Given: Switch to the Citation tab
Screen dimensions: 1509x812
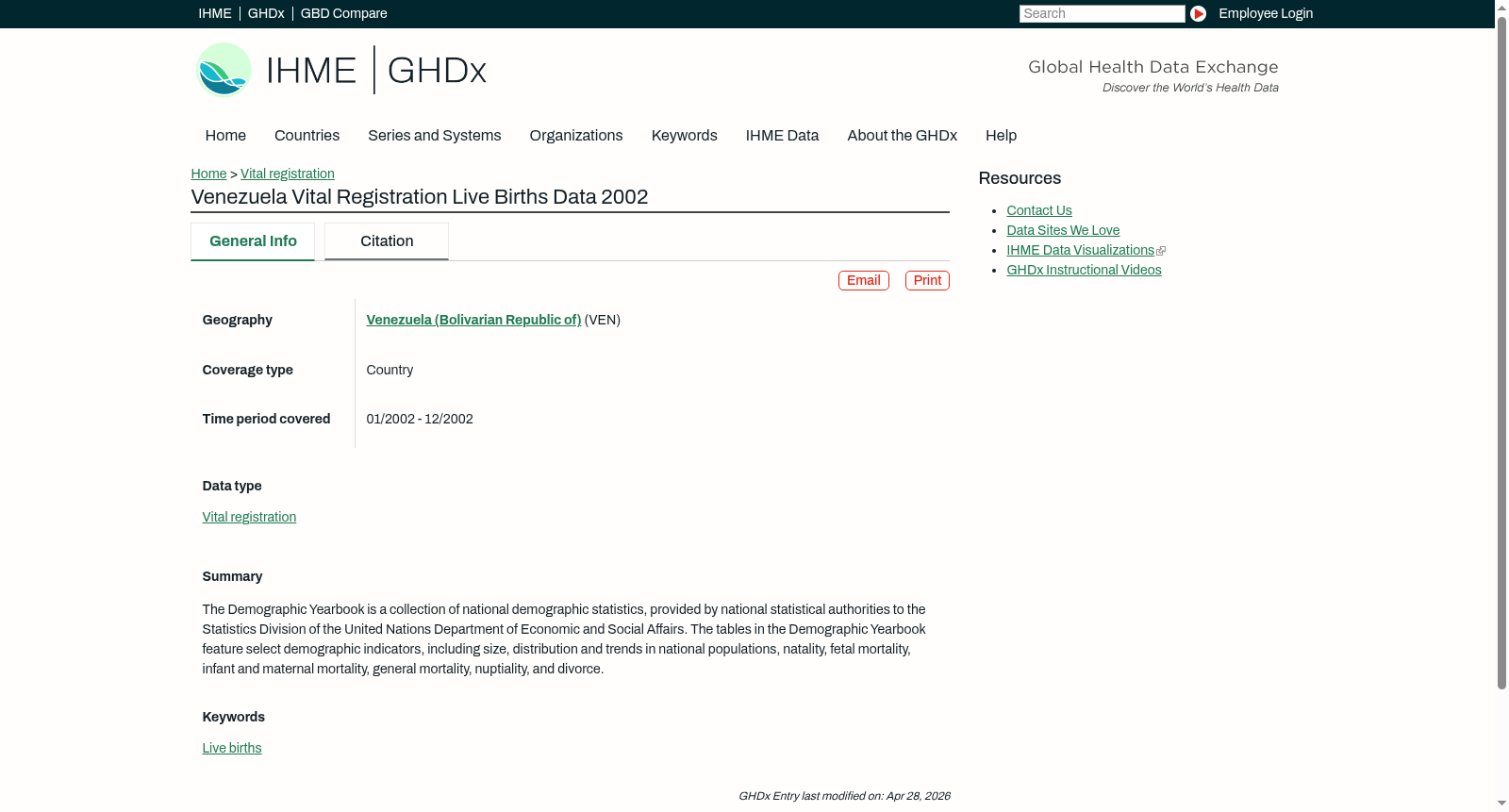Looking at the screenshot, I should point(387,241).
